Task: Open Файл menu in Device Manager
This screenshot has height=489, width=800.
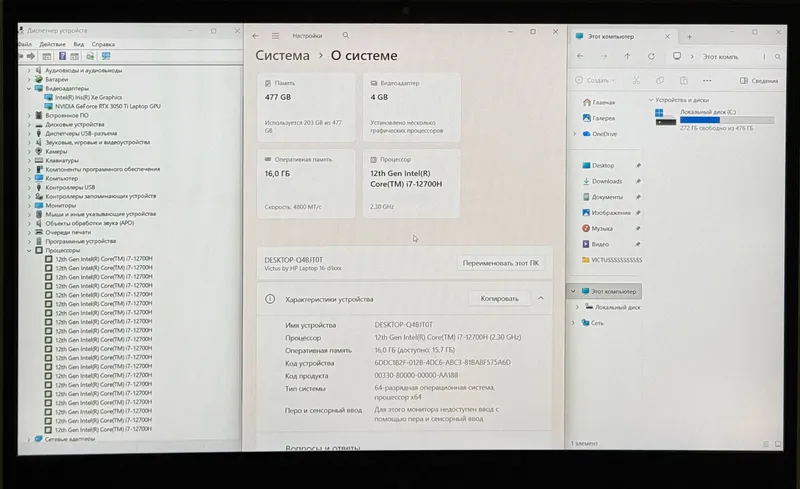Action: click(x=25, y=44)
